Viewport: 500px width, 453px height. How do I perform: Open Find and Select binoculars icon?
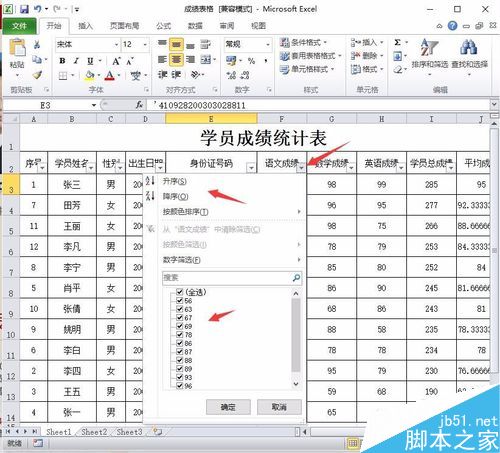point(469,47)
